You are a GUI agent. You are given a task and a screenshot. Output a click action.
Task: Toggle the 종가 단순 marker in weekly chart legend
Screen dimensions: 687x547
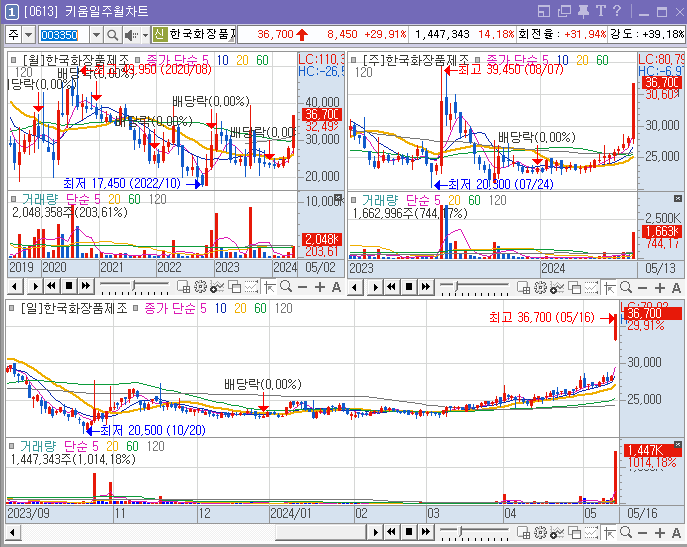coord(478,60)
